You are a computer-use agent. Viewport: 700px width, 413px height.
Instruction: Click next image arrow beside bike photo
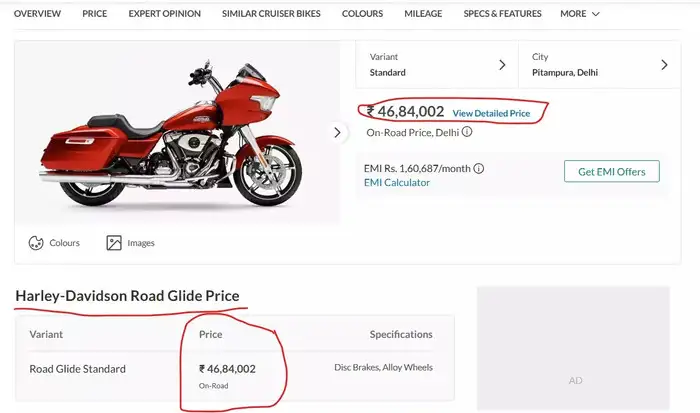pos(337,133)
